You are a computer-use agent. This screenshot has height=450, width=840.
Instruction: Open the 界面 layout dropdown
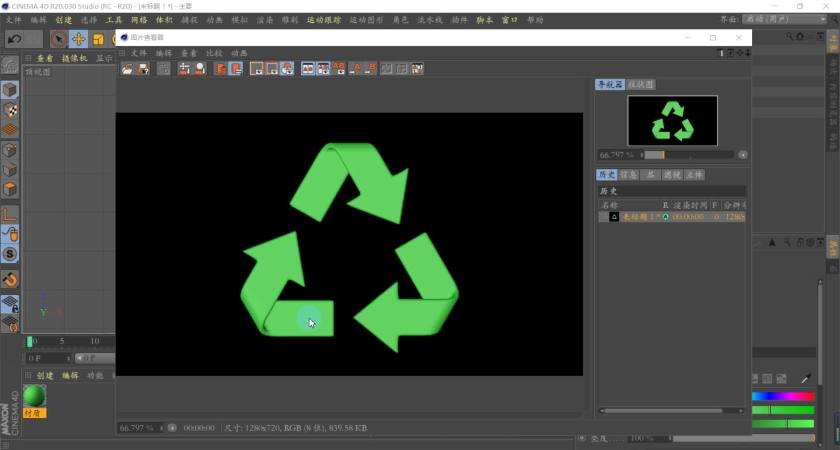[784, 19]
